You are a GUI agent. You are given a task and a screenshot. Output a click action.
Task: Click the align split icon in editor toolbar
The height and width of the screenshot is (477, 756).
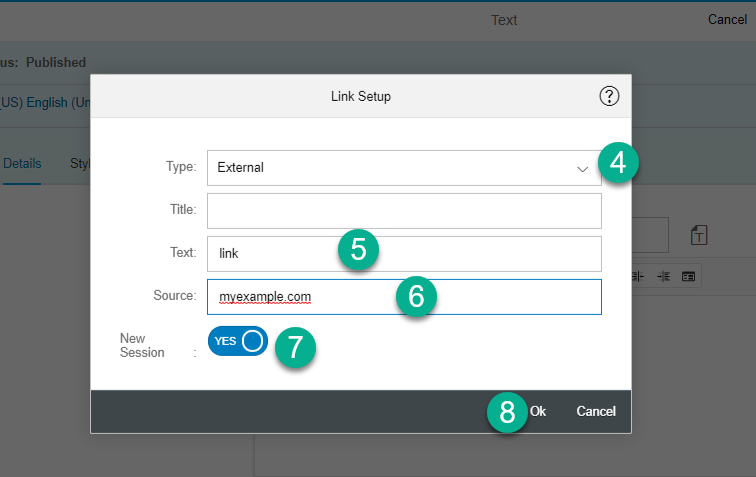click(x=637, y=276)
